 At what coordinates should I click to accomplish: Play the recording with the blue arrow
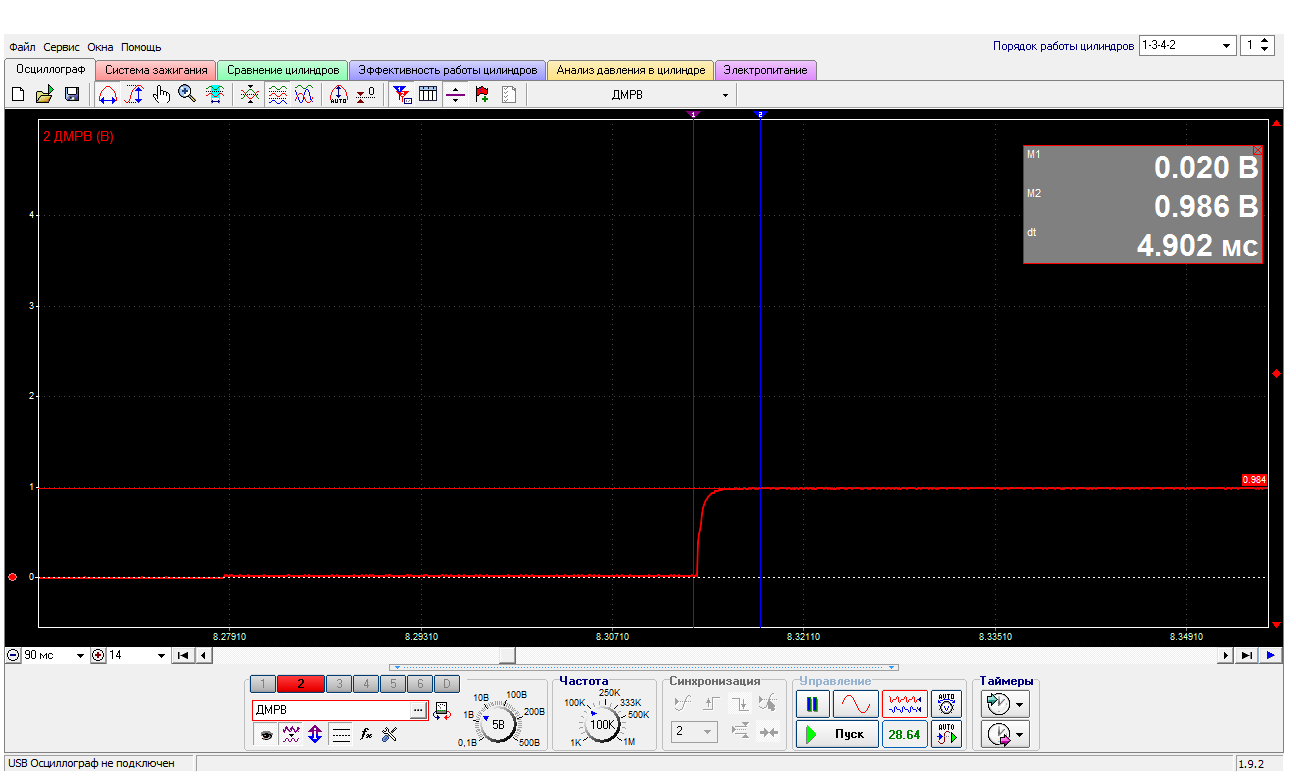(1270, 655)
